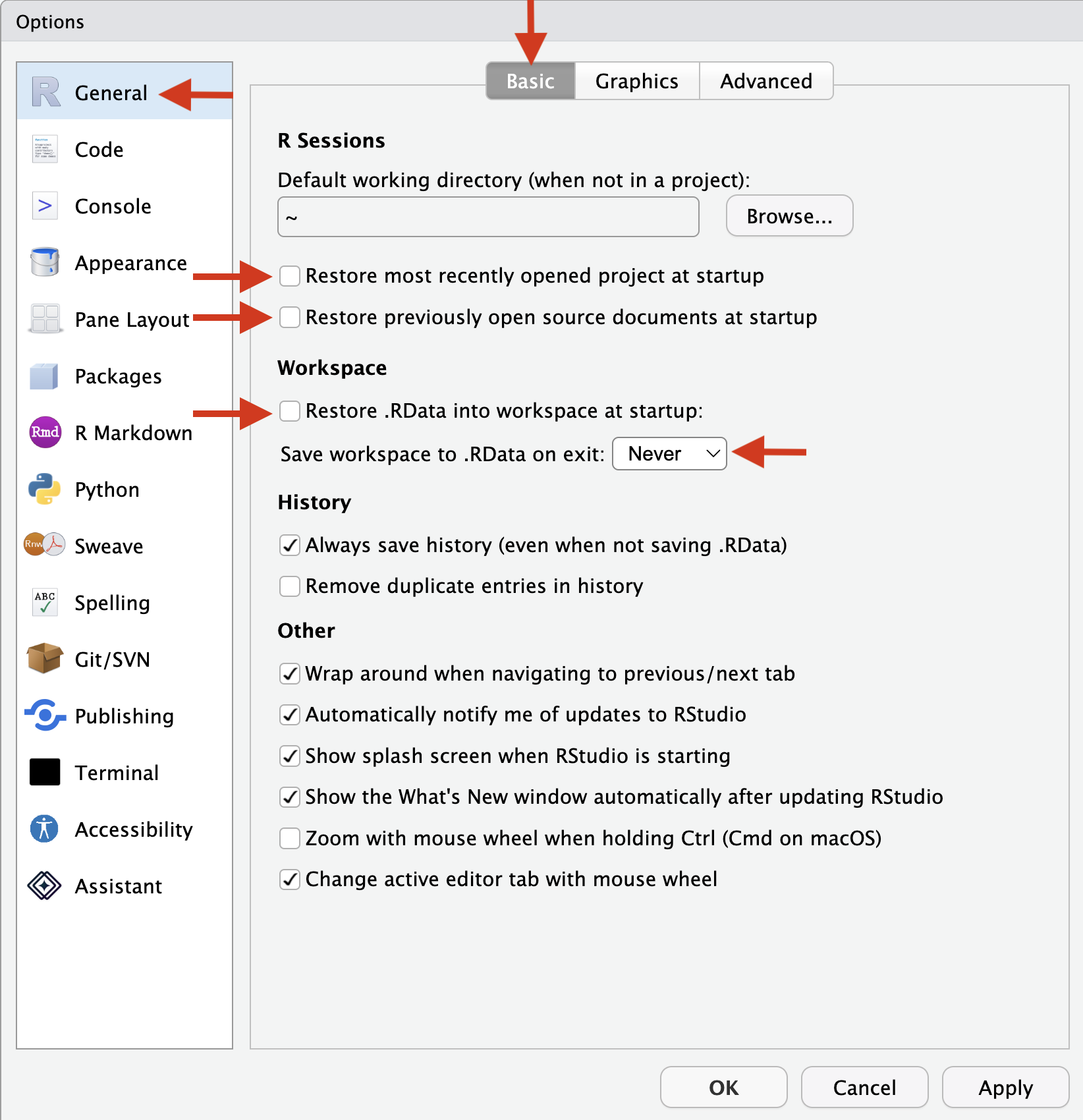Viewport: 1083px width, 1120px height.
Task: Enable restore most recently opened project
Action: tap(290, 276)
